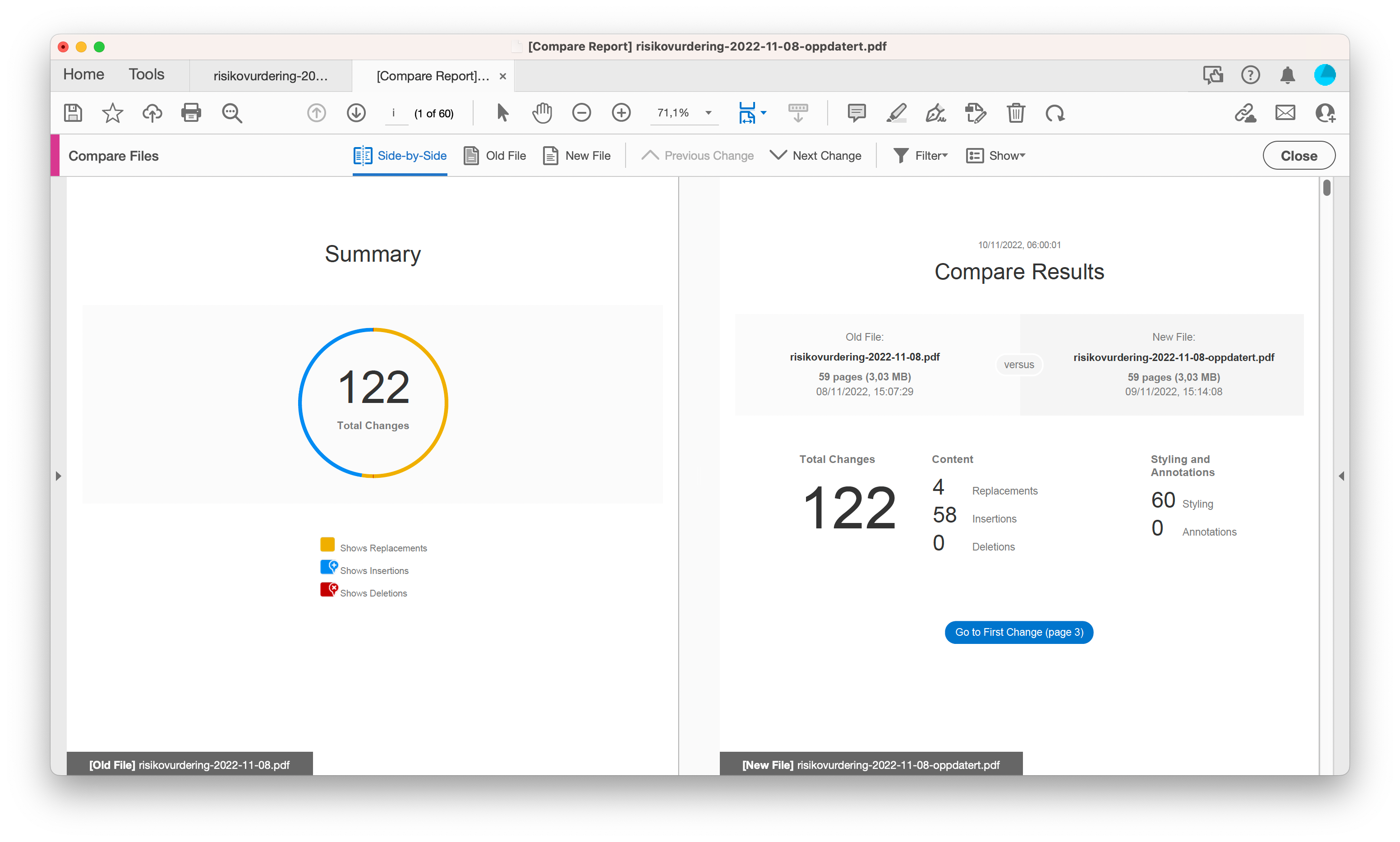
Task: Switch to the Home tab
Action: [x=83, y=74]
